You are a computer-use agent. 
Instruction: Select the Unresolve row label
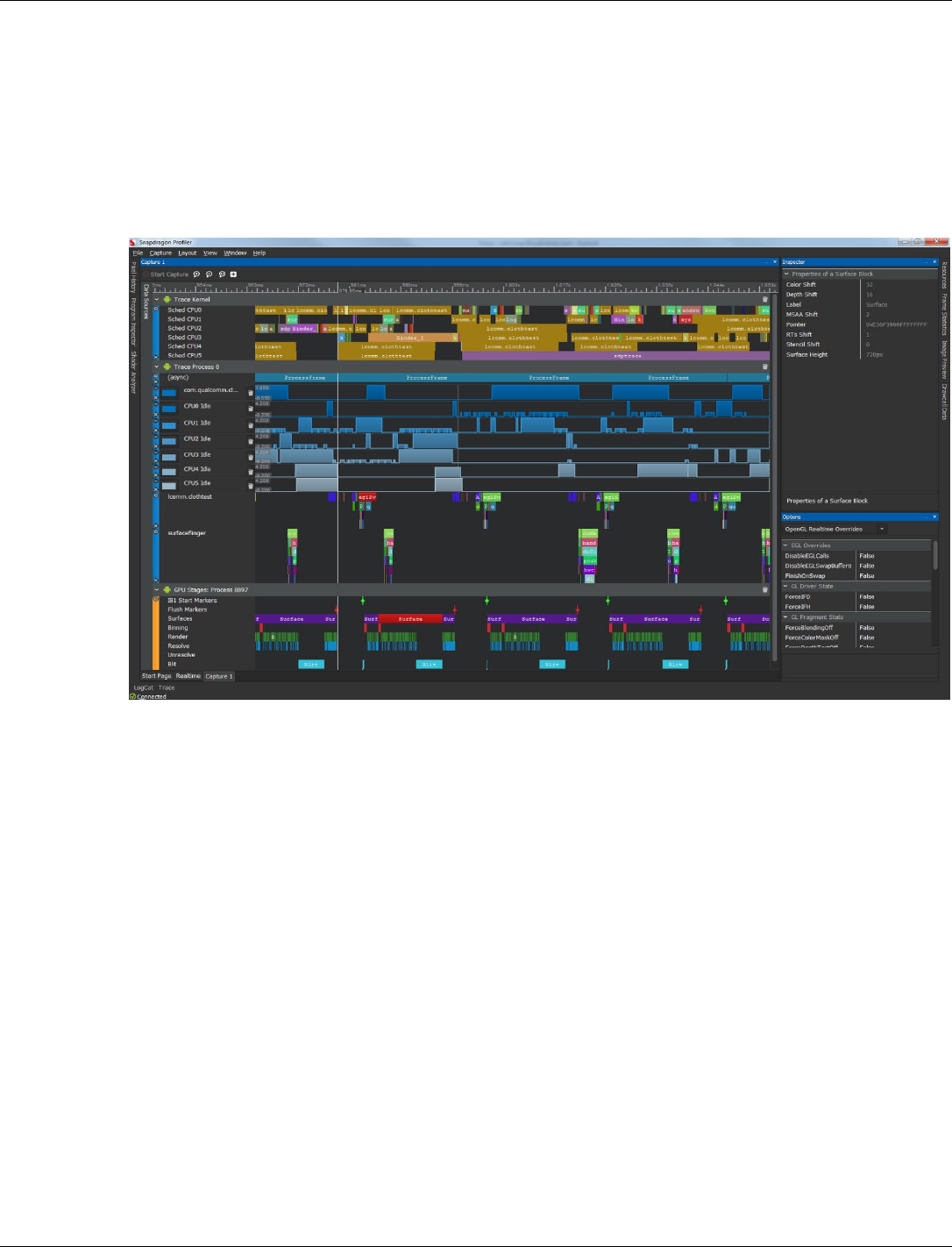[181, 655]
